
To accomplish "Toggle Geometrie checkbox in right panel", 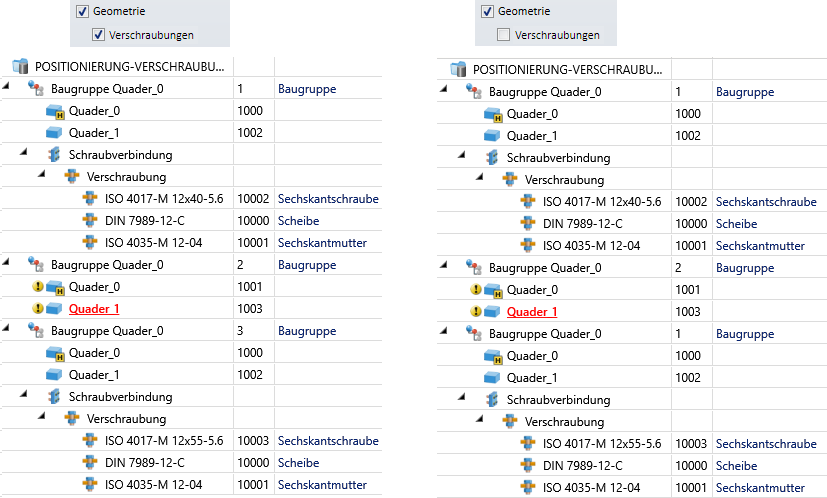I will pos(487,12).
